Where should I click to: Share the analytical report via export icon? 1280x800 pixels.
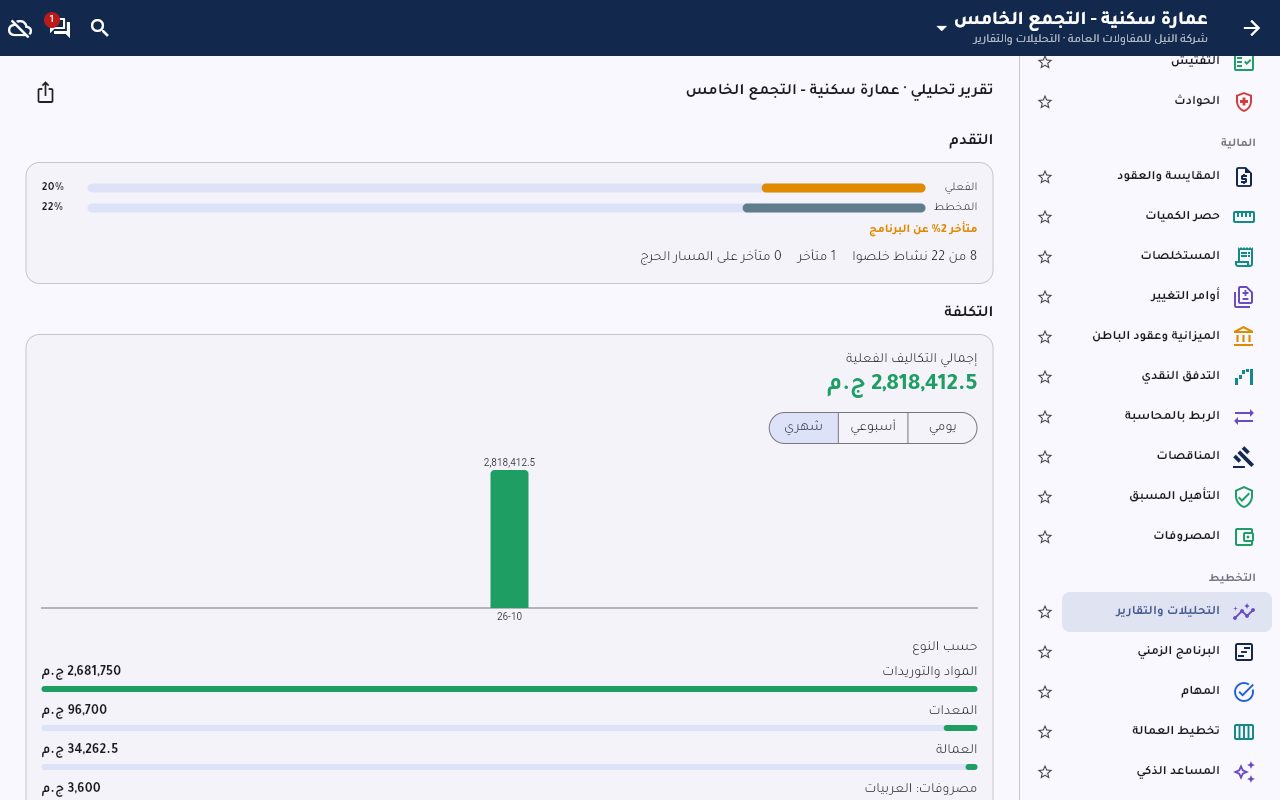click(x=45, y=93)
